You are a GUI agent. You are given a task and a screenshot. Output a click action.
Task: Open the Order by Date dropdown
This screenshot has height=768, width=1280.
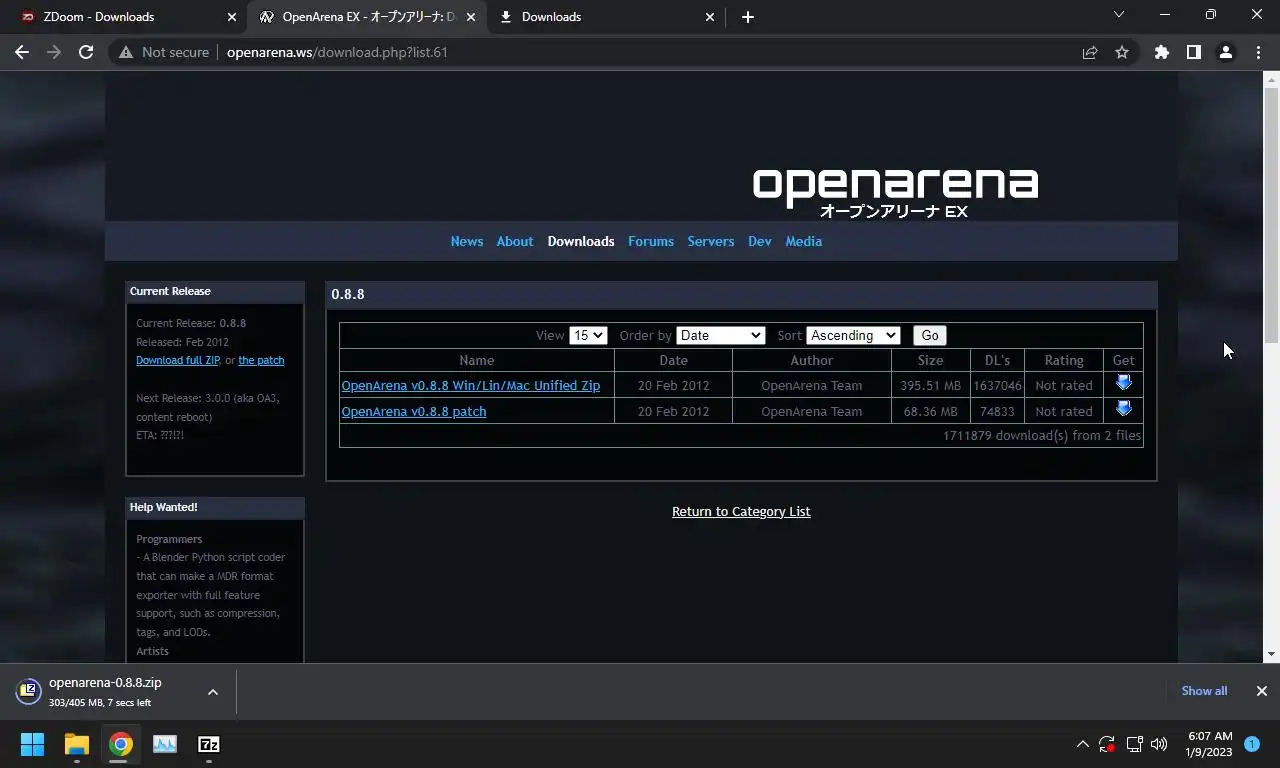click(x=720, y=335)
